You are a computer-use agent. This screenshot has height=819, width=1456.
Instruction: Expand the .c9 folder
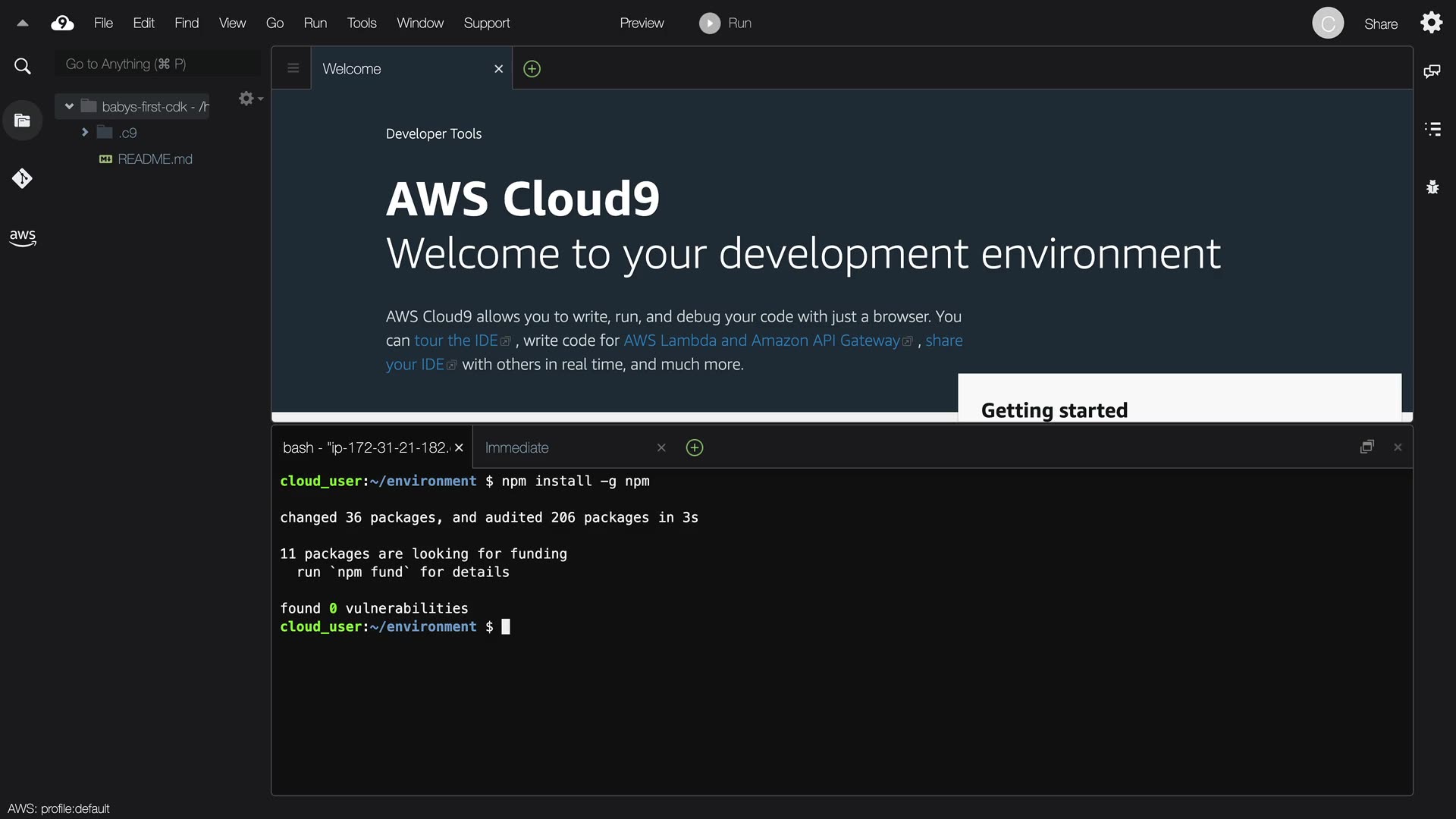85,133
